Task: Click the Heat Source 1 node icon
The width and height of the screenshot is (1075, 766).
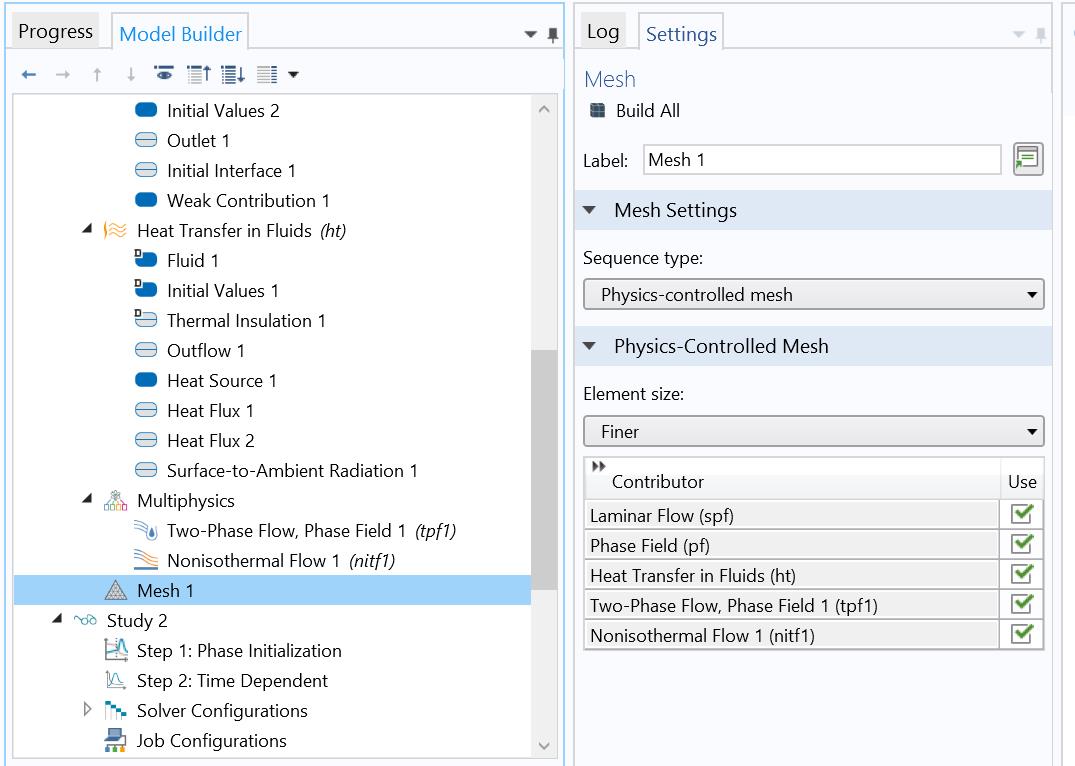Action: pos(146,381)
